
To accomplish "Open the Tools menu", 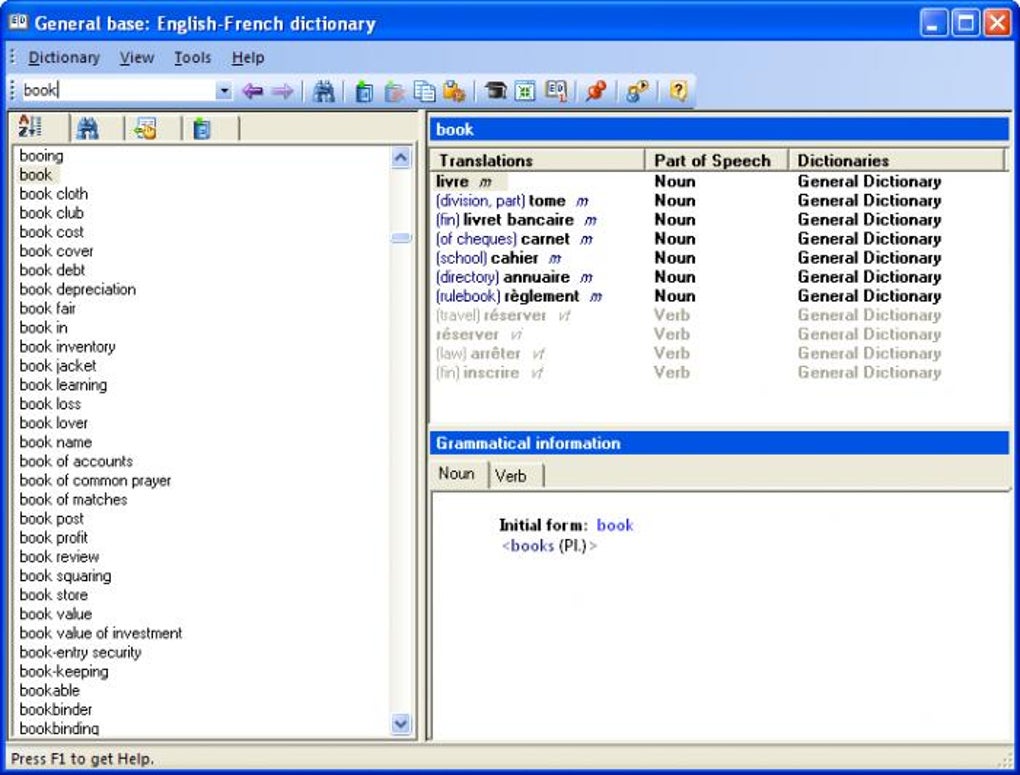I will click(193, 58).
